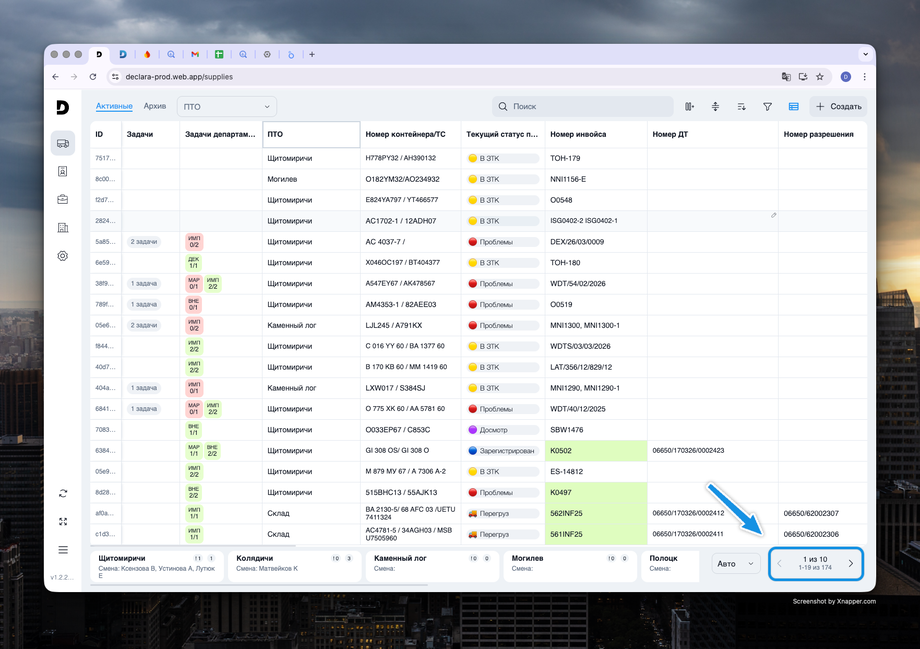Switch to the Архив tab

click(155, 106)
